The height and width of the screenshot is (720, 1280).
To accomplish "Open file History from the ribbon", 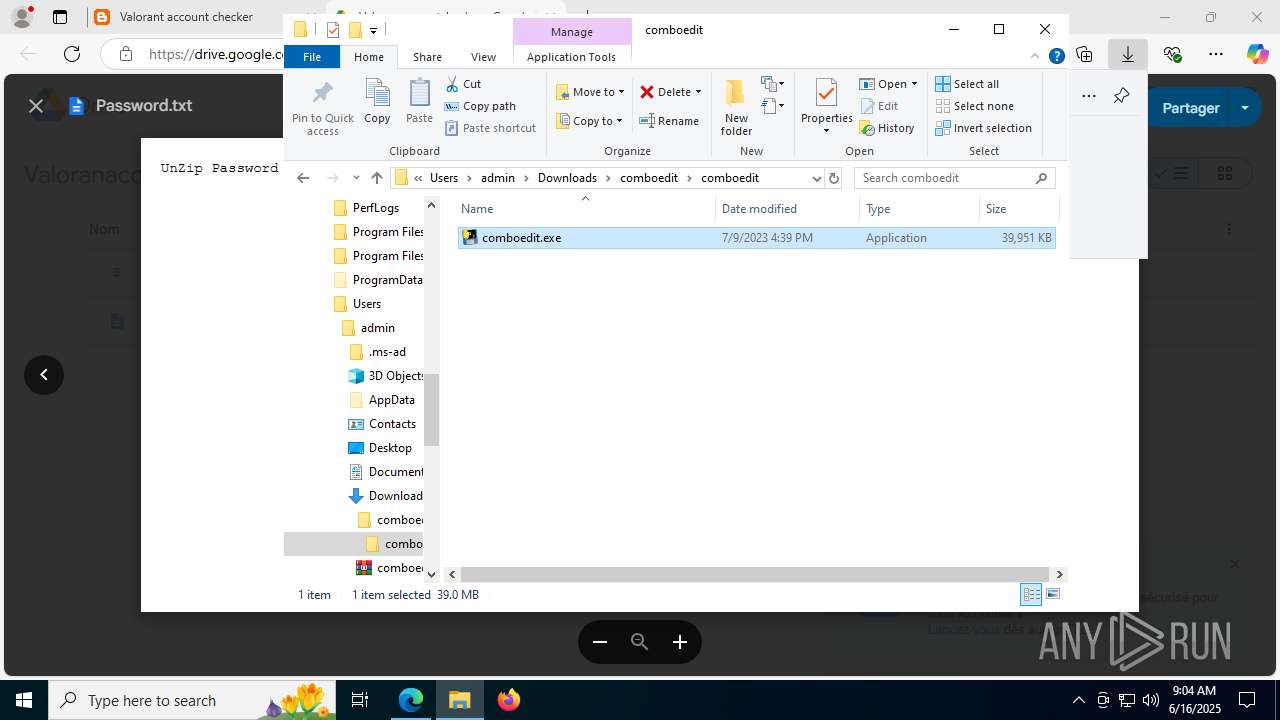I will click(x=887, y=128).
